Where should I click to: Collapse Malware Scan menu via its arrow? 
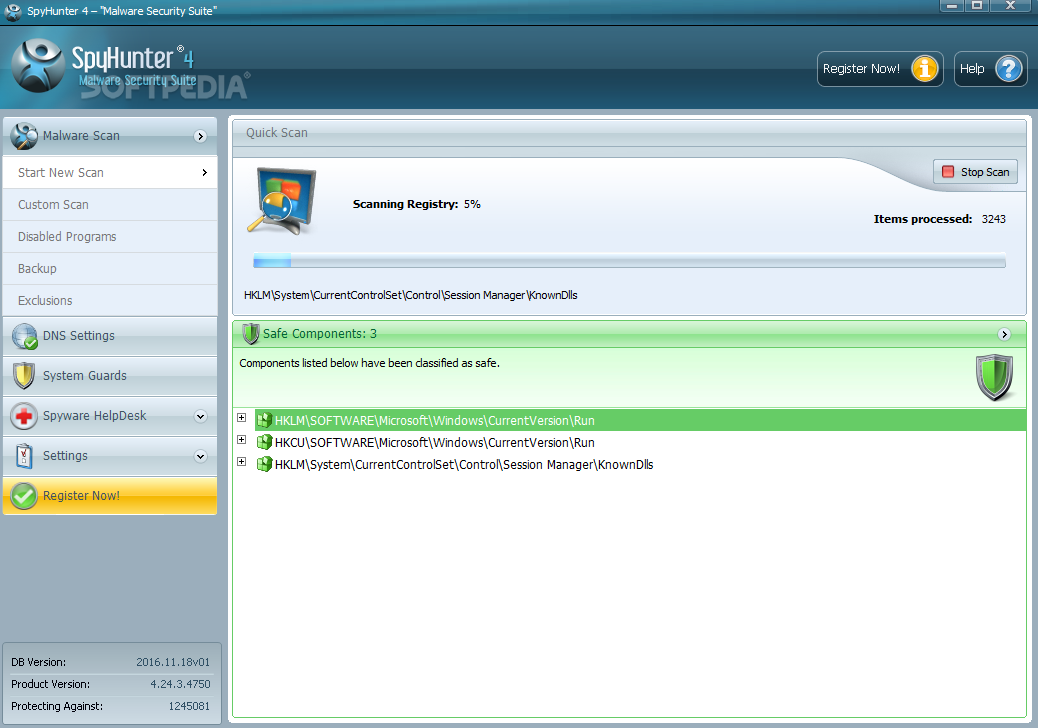point(201,136)
